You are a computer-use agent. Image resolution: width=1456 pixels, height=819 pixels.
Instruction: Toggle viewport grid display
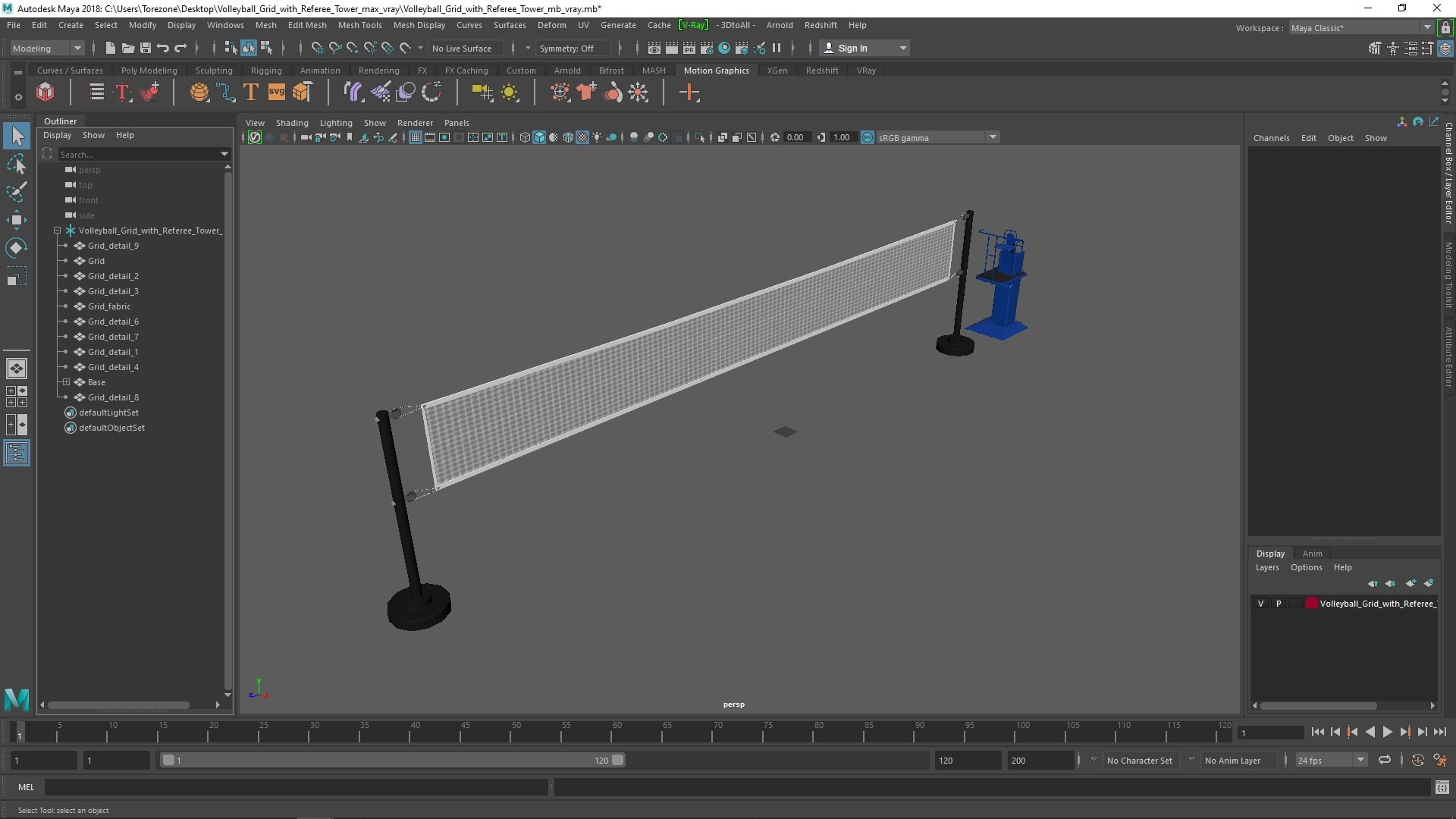[416, 137]
